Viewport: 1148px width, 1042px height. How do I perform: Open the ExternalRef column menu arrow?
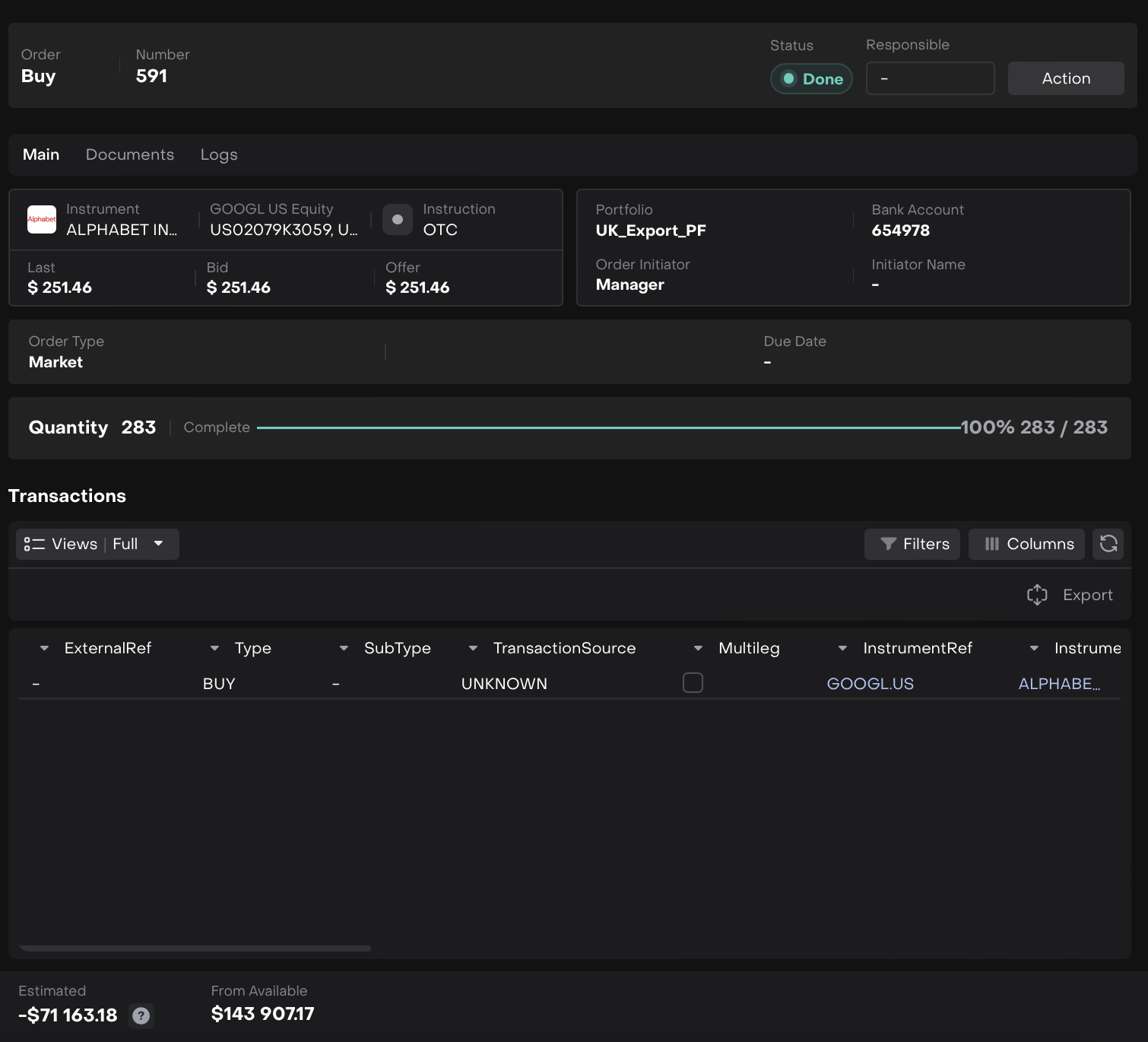44,648
